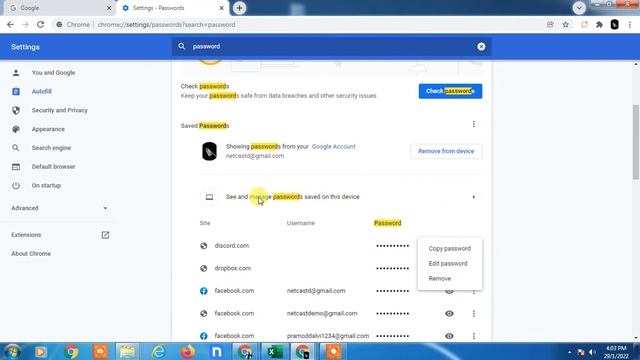Click the discord.com site entry

231,246
